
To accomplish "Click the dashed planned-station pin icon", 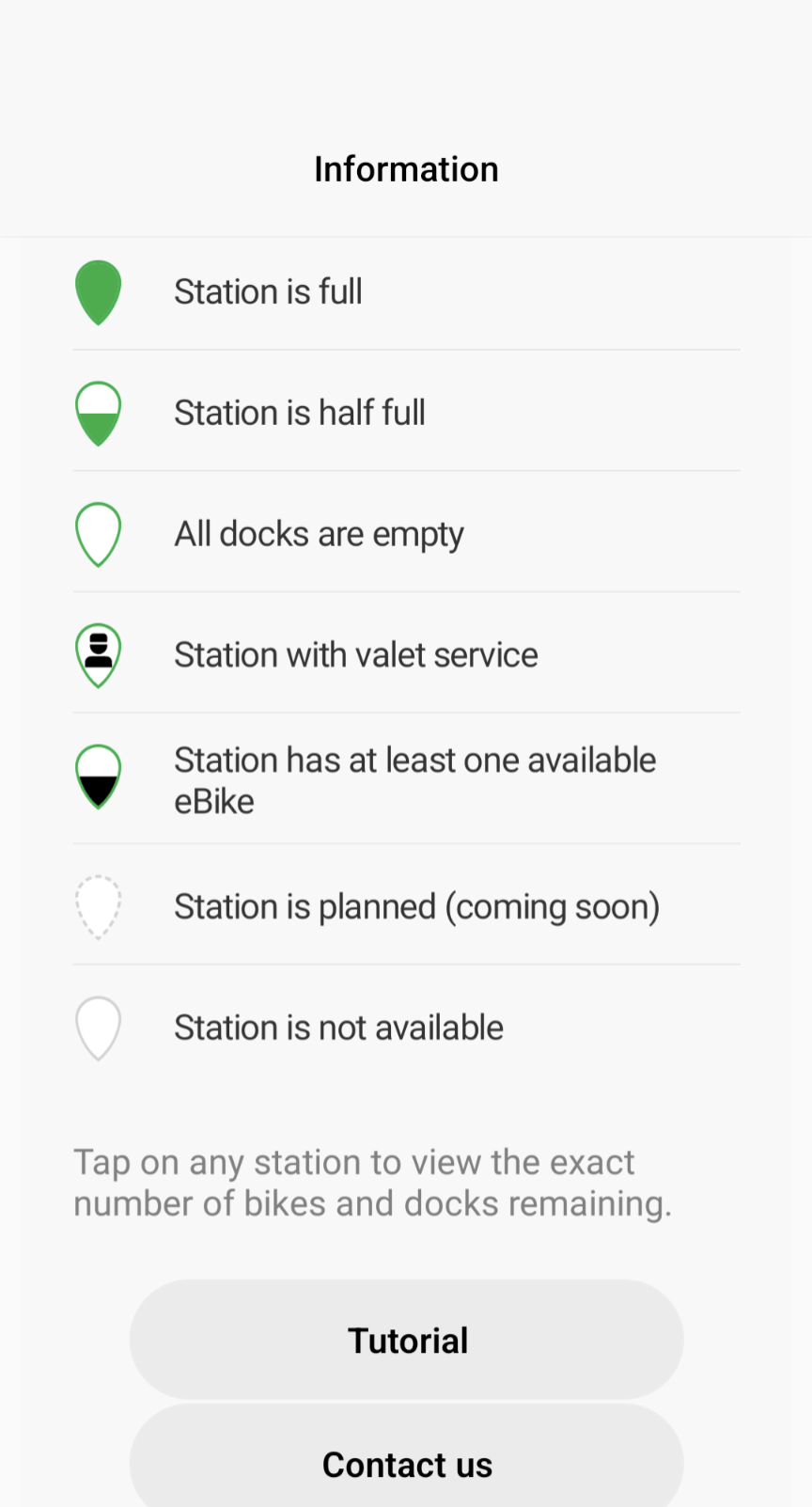I will pos(98,907).
